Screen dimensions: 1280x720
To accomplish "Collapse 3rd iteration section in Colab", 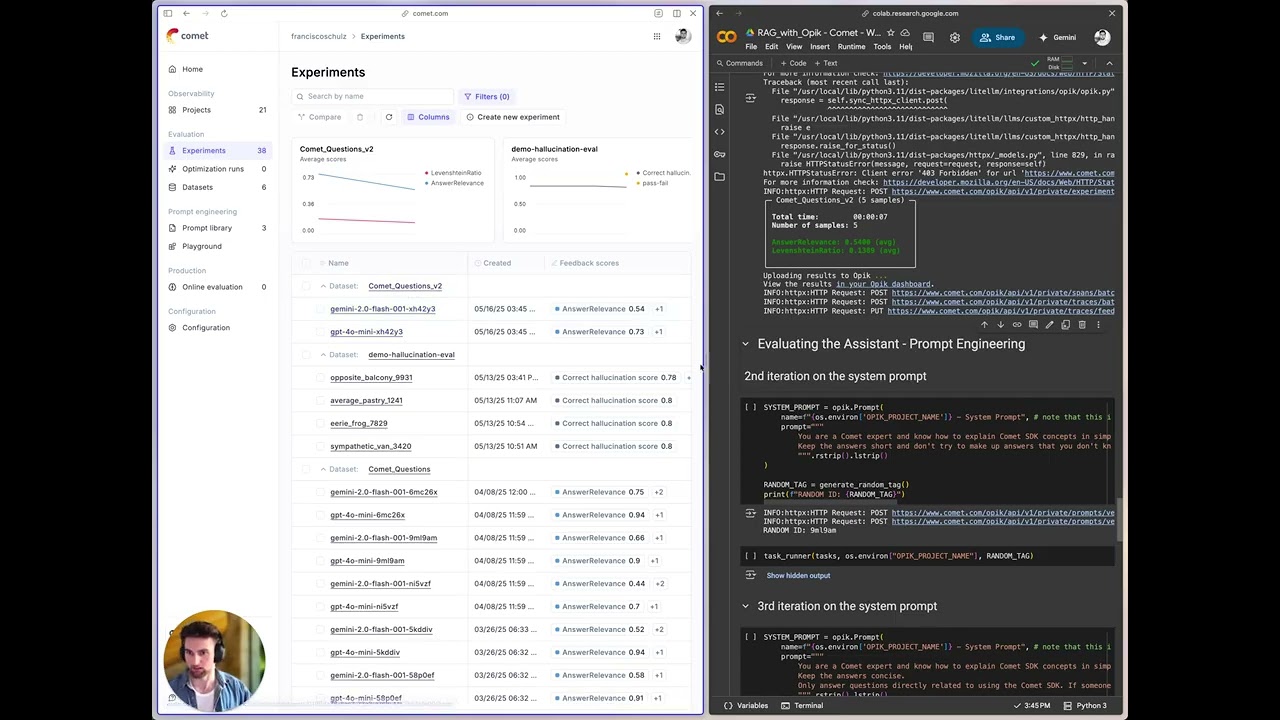I will tap(745, 606).
